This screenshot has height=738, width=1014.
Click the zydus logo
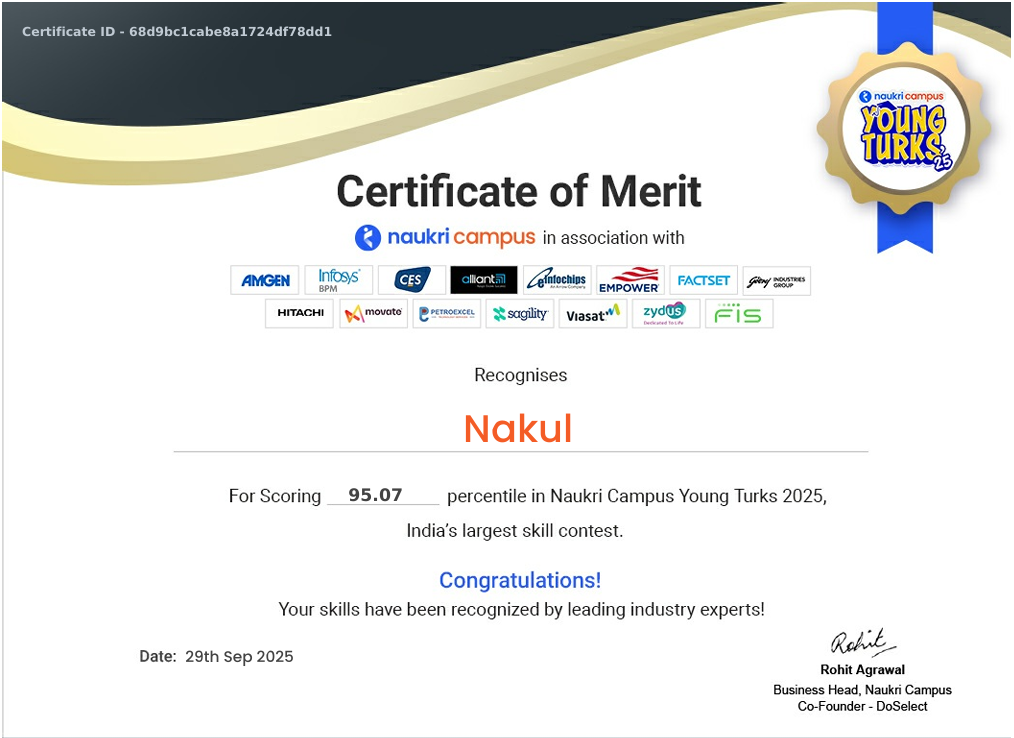click(x=665, y=313)
